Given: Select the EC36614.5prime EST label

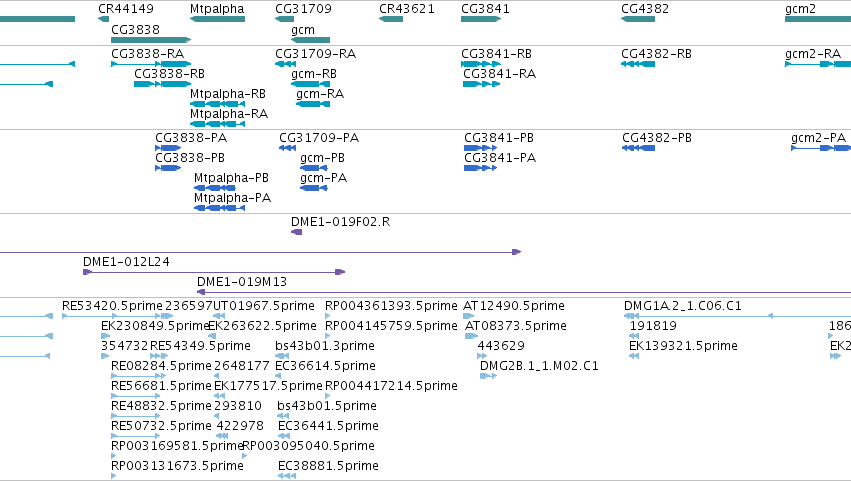Looking at the screenshot, I should (x=325, y=366).
